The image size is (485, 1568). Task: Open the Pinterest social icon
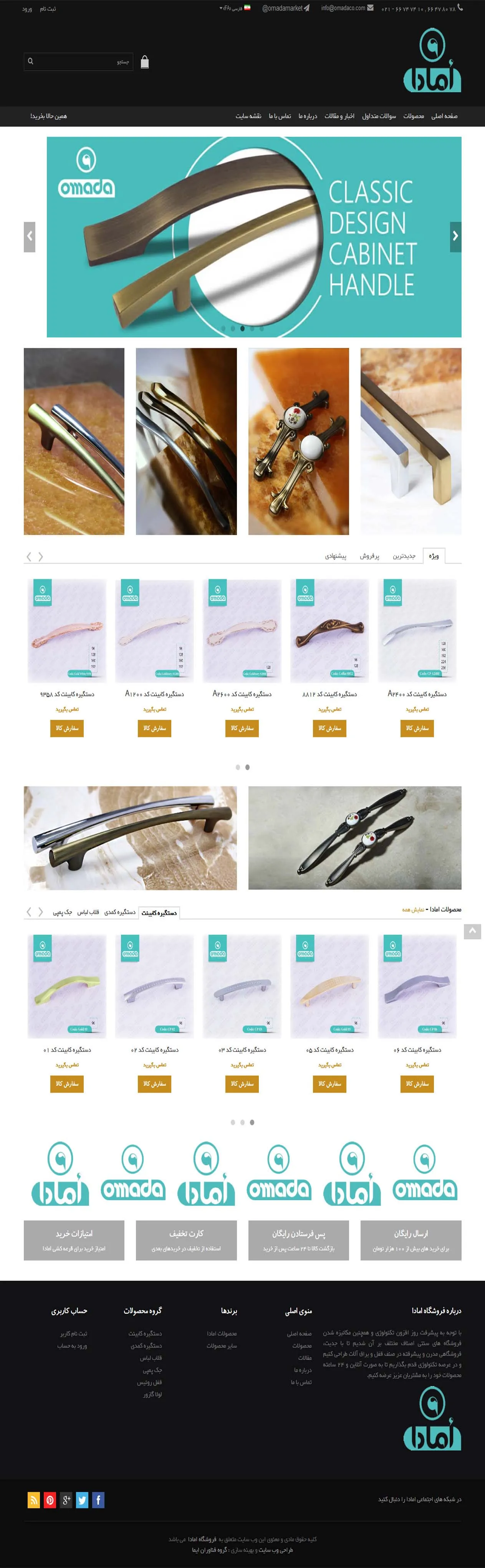pyautogui.click(x=50, y=1500)
